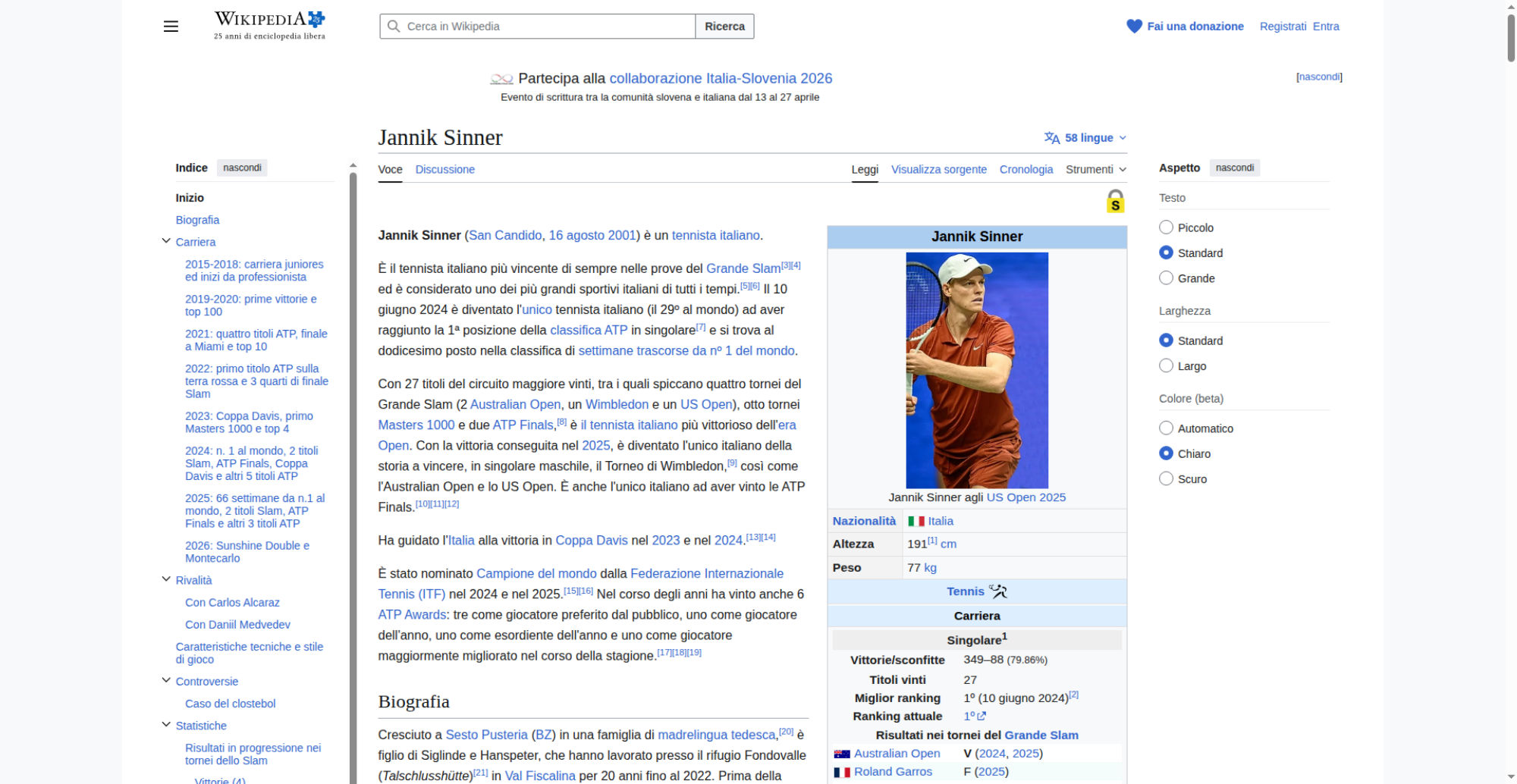Open the collaborazione Italia-Slovenia 2026 link
This screenshot has width=1517, height=784.
(720, 79)
